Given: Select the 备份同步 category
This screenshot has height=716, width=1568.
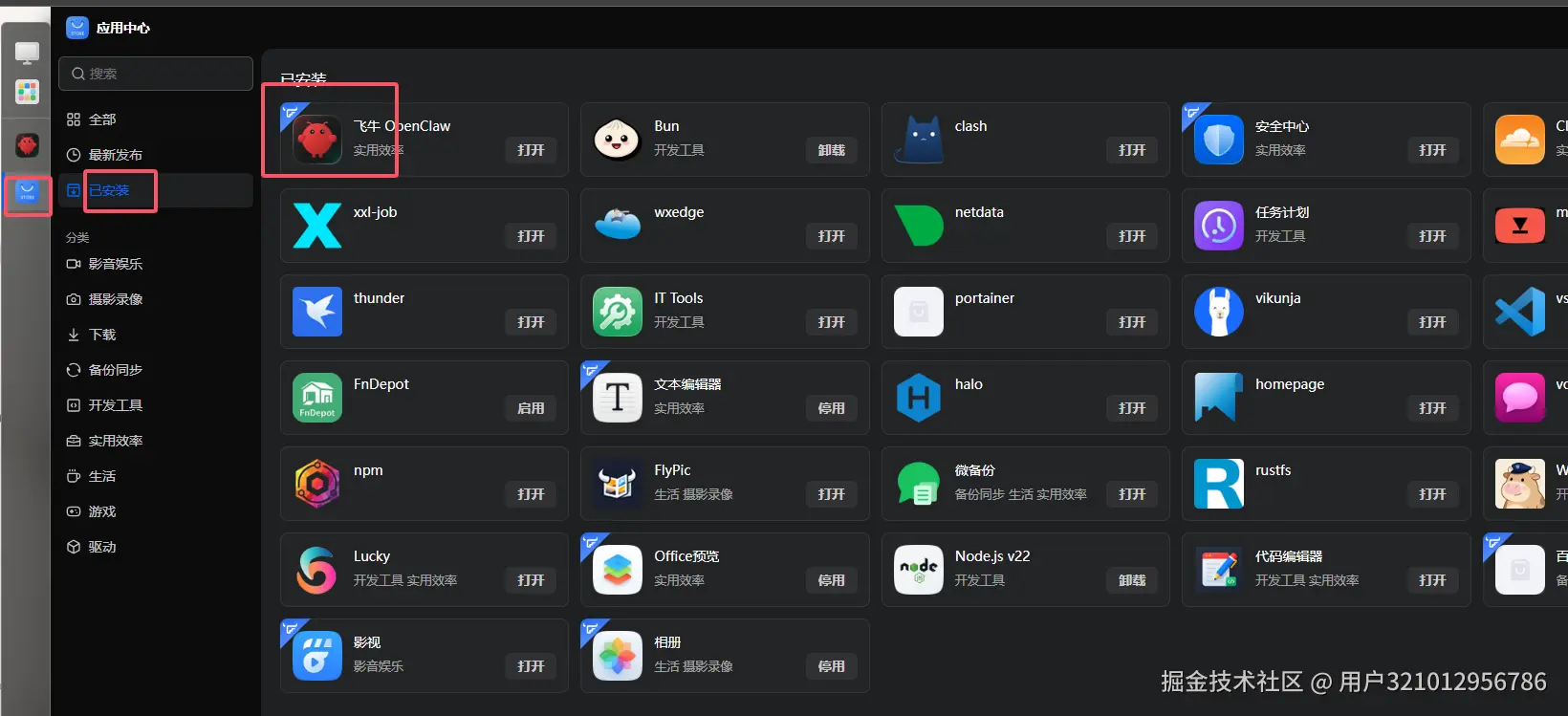Looking at the screenshot, I should click(156, 370).
